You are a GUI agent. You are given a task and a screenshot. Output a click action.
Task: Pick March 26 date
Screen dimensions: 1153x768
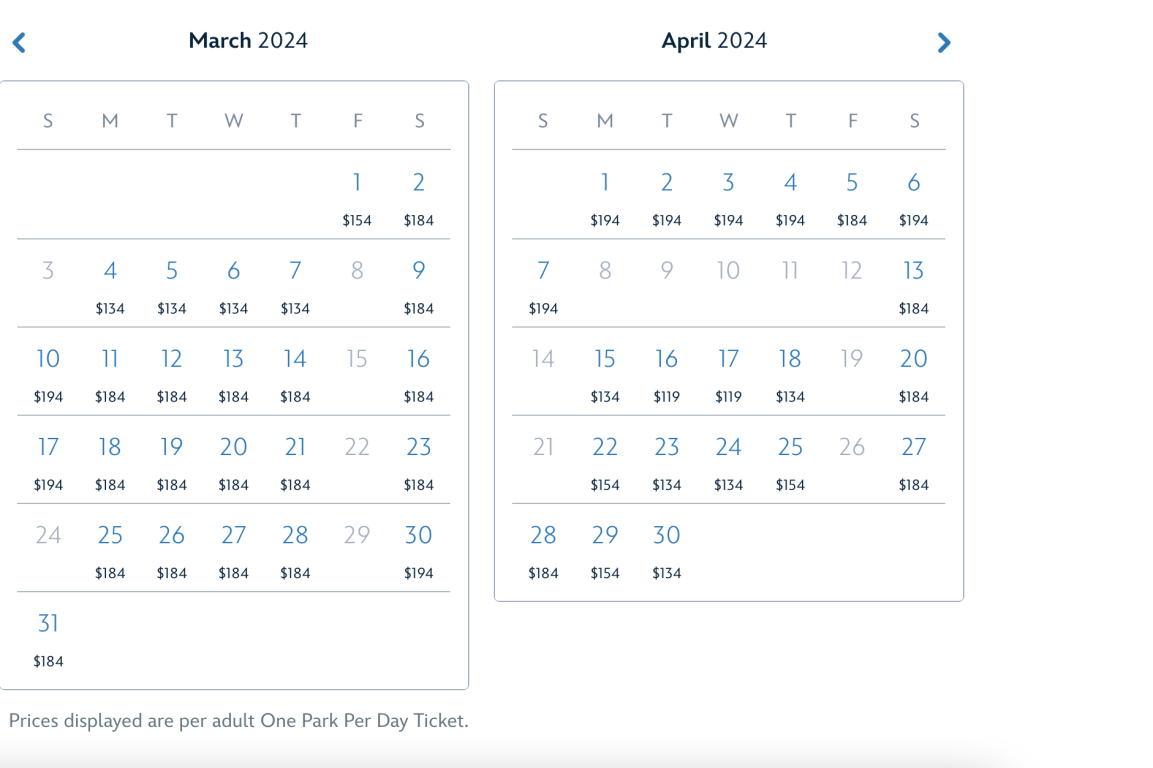point(172,535)
